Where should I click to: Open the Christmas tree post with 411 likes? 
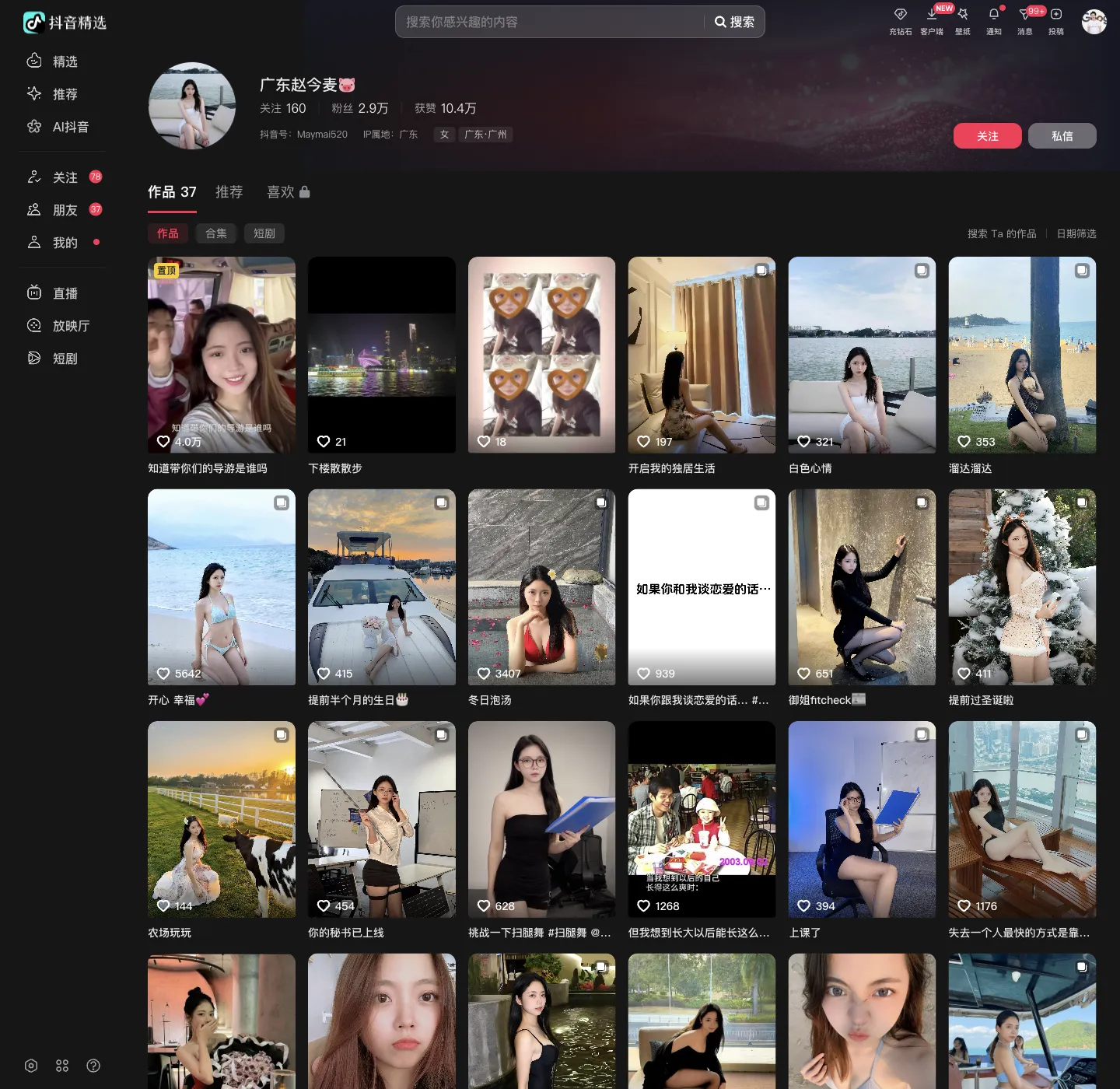click(1023, 587)
